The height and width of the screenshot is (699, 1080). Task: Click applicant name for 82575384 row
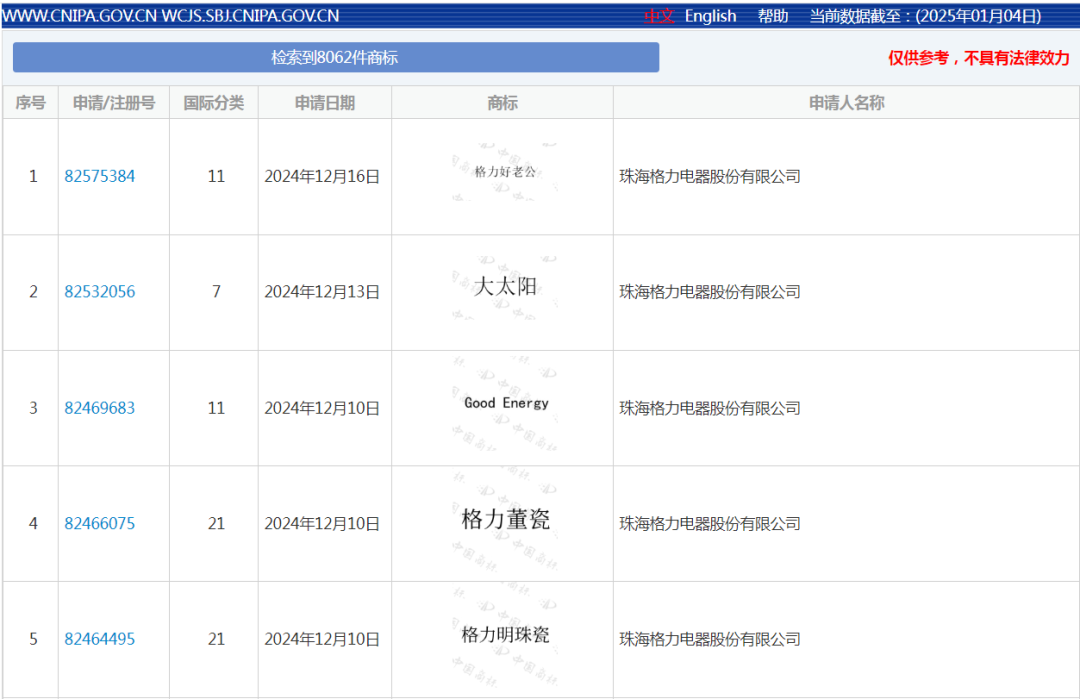point(709,176)
